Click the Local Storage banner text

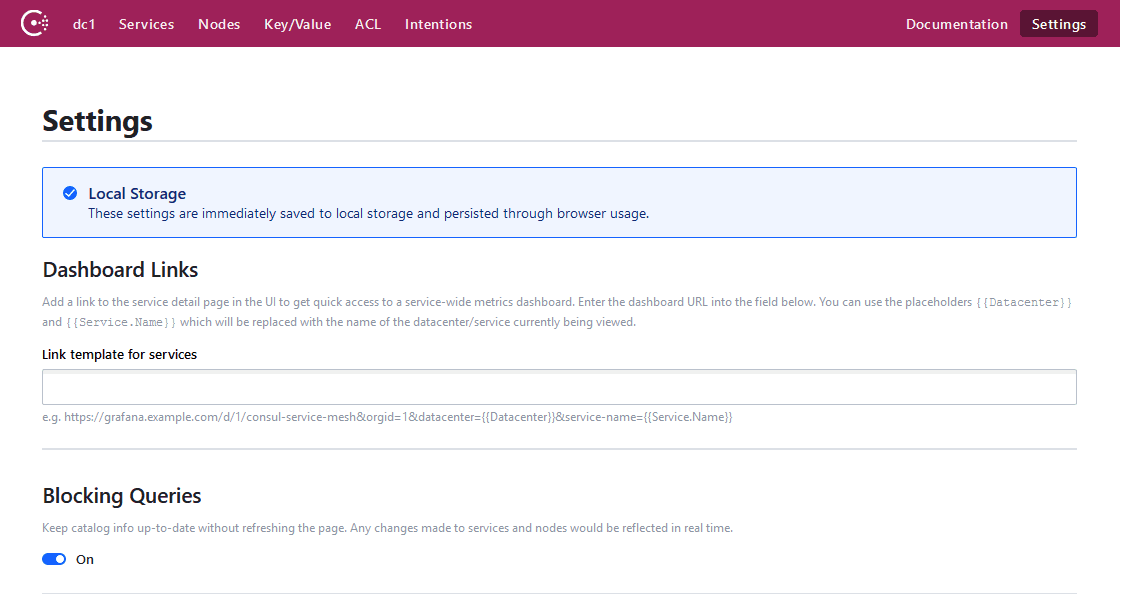click(137, 193)
